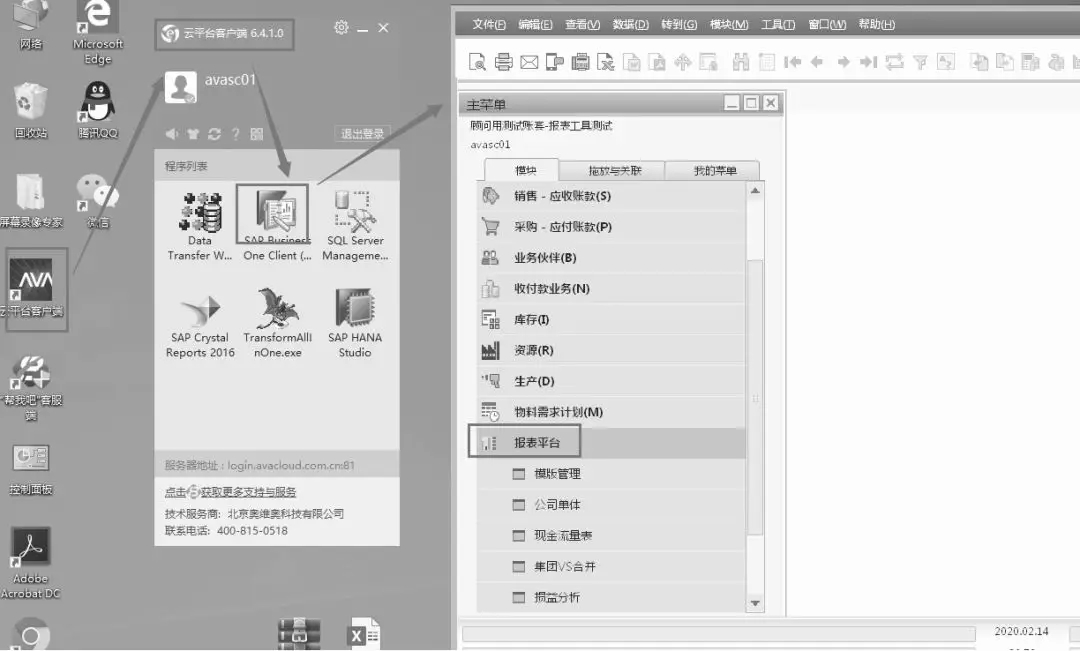Select the 微信 desktop icon
The width and height of the screenshot is (1080, 651).
click(x=98, y=200)
